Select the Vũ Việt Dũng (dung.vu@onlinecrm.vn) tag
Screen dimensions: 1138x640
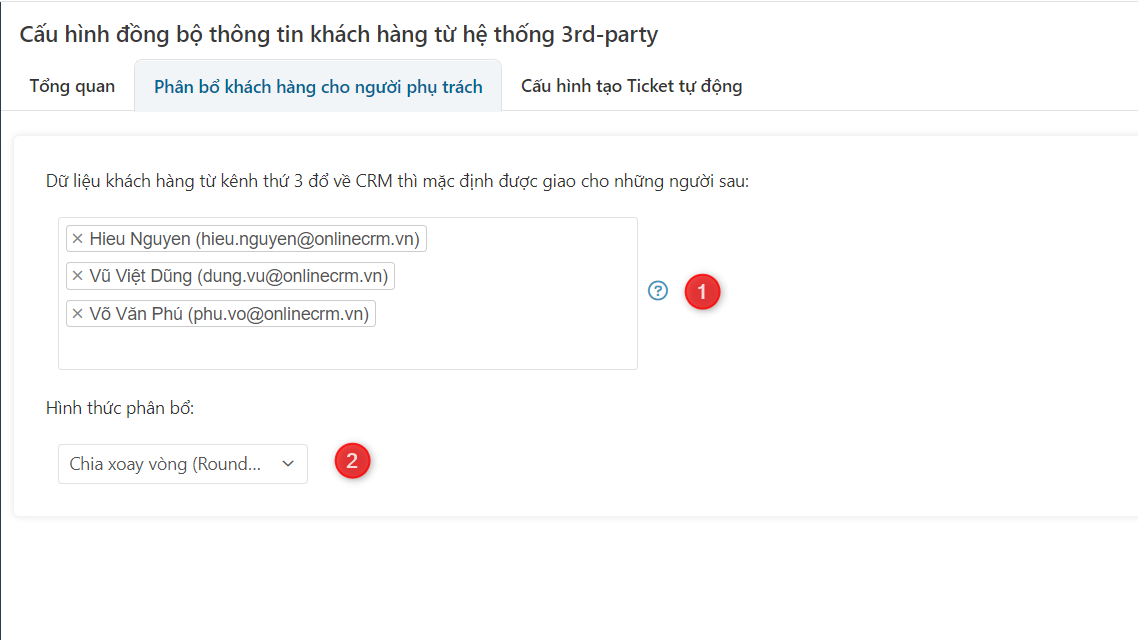230,276
